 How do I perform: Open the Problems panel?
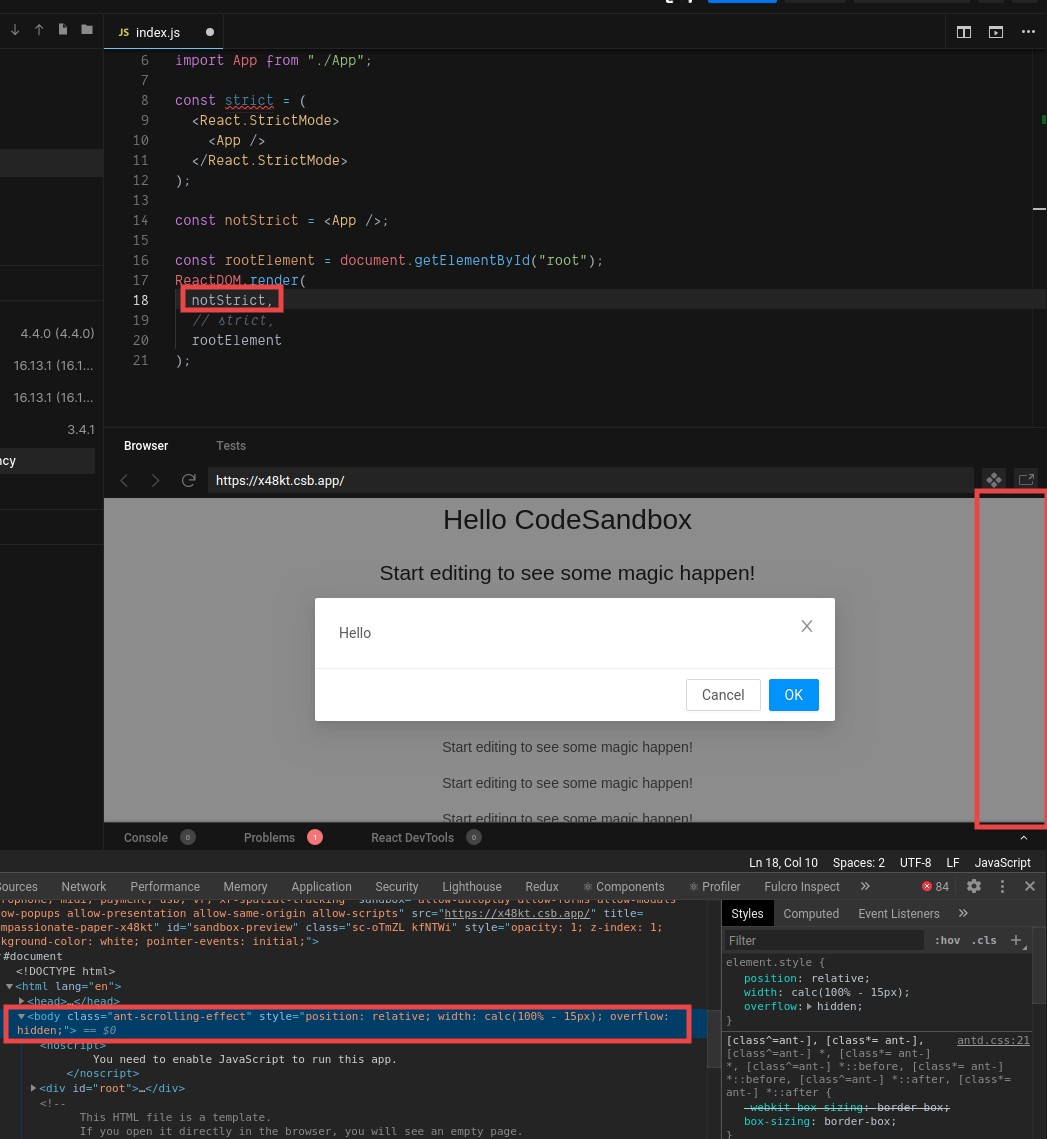click(x=269, y=838)
